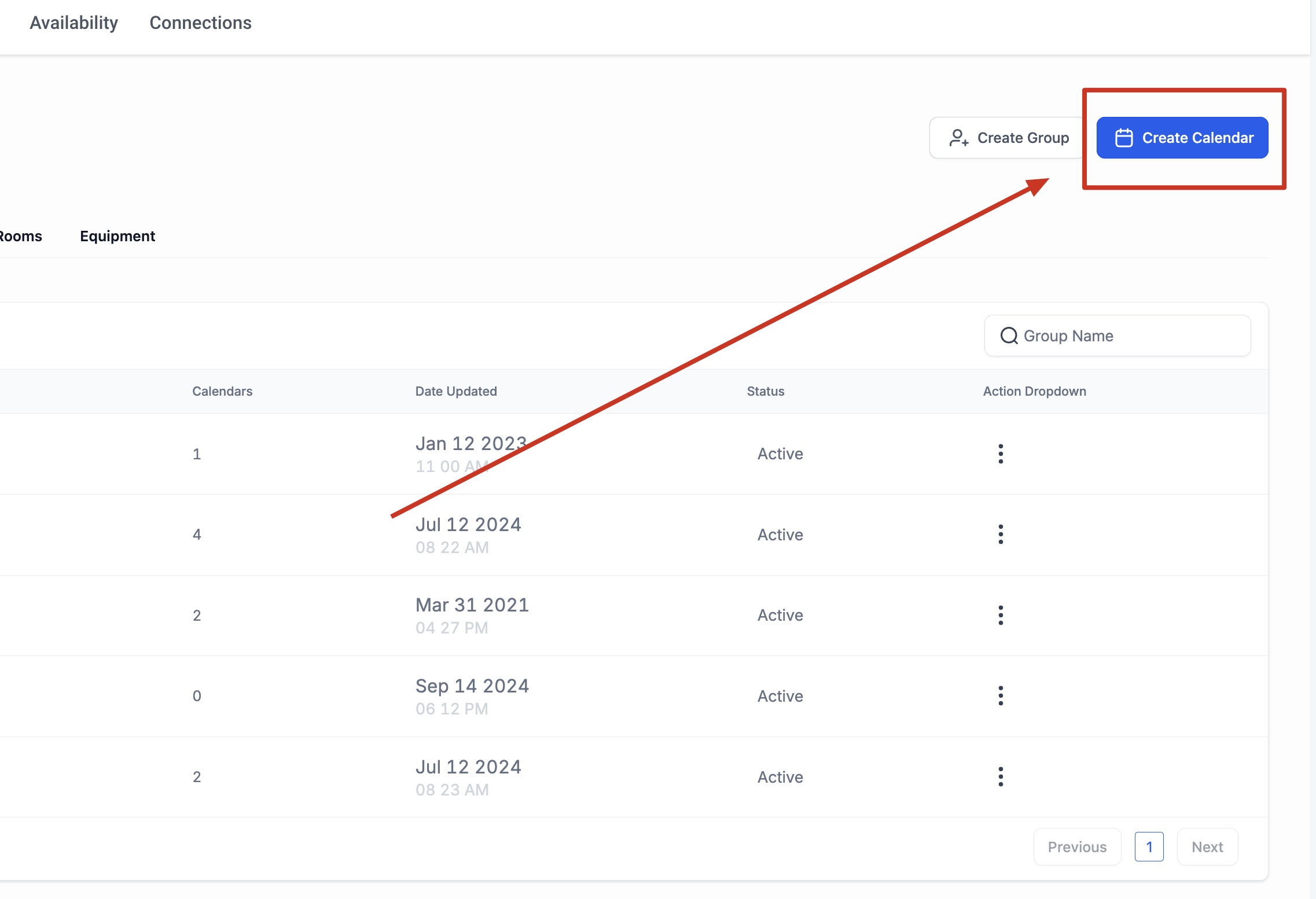Click calendar icon in Create Calendar button
The height and width of the screenshot is (899, 1316).
(x=1123, y=138)
